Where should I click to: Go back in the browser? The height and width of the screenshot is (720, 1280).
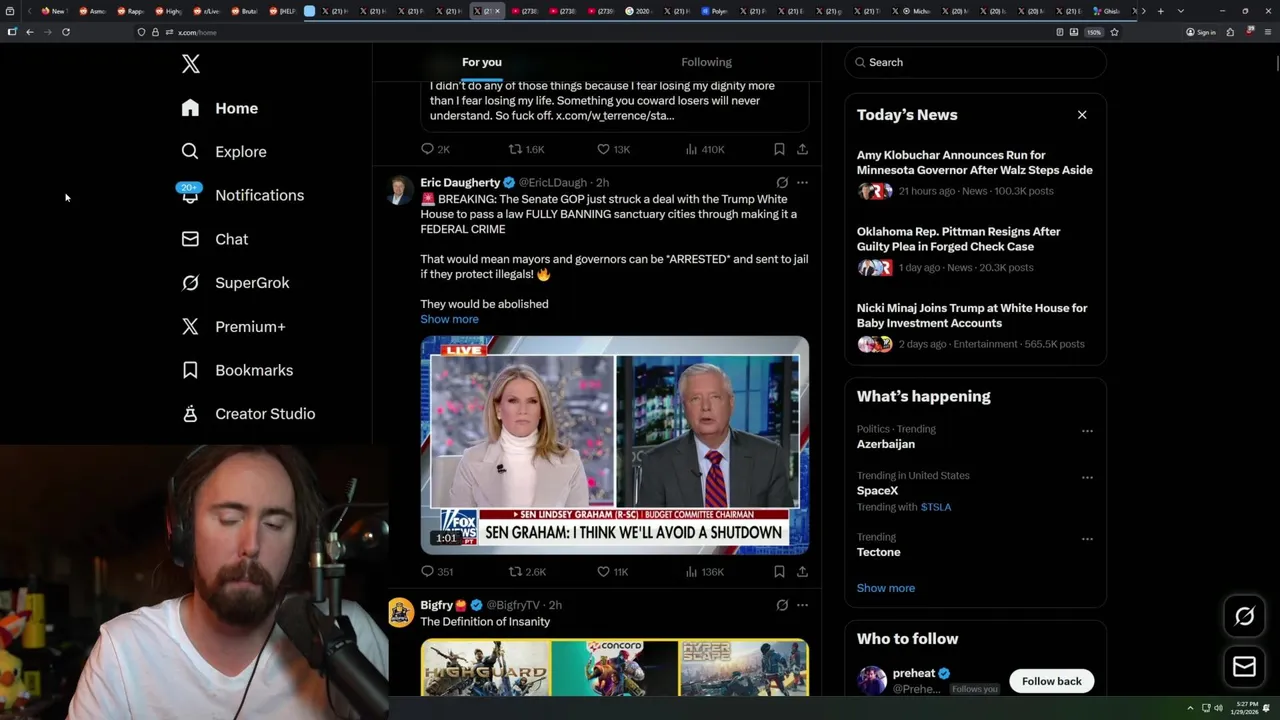[30, 32]
